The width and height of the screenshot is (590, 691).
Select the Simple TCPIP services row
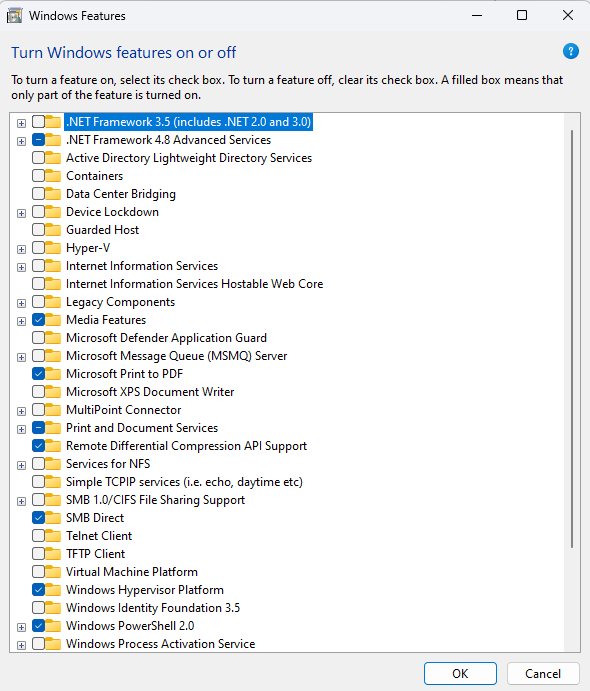184,482
